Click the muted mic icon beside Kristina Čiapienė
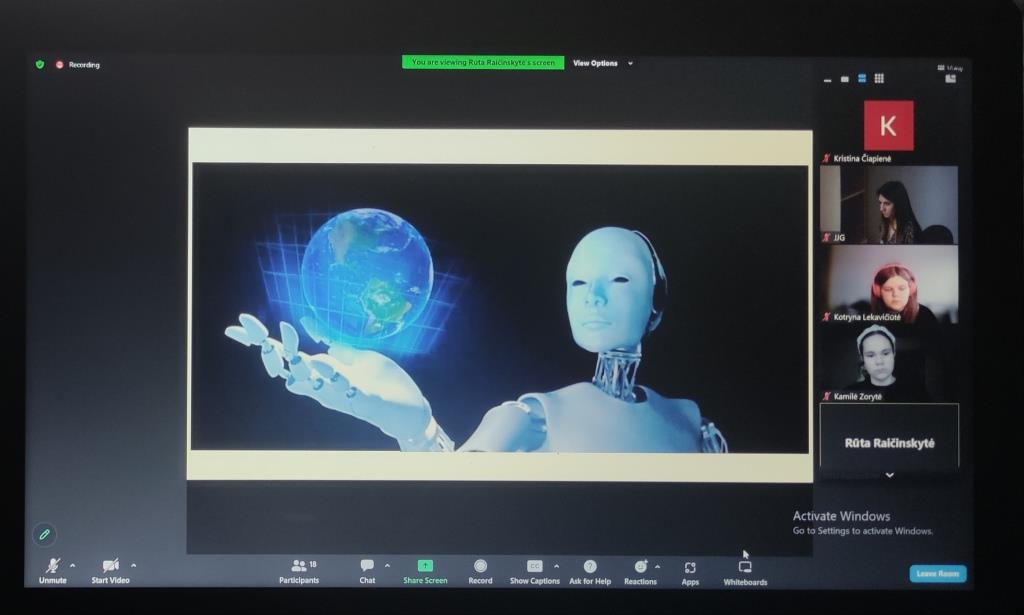Viewport: 1024px width, 615px height. (826, 159)
